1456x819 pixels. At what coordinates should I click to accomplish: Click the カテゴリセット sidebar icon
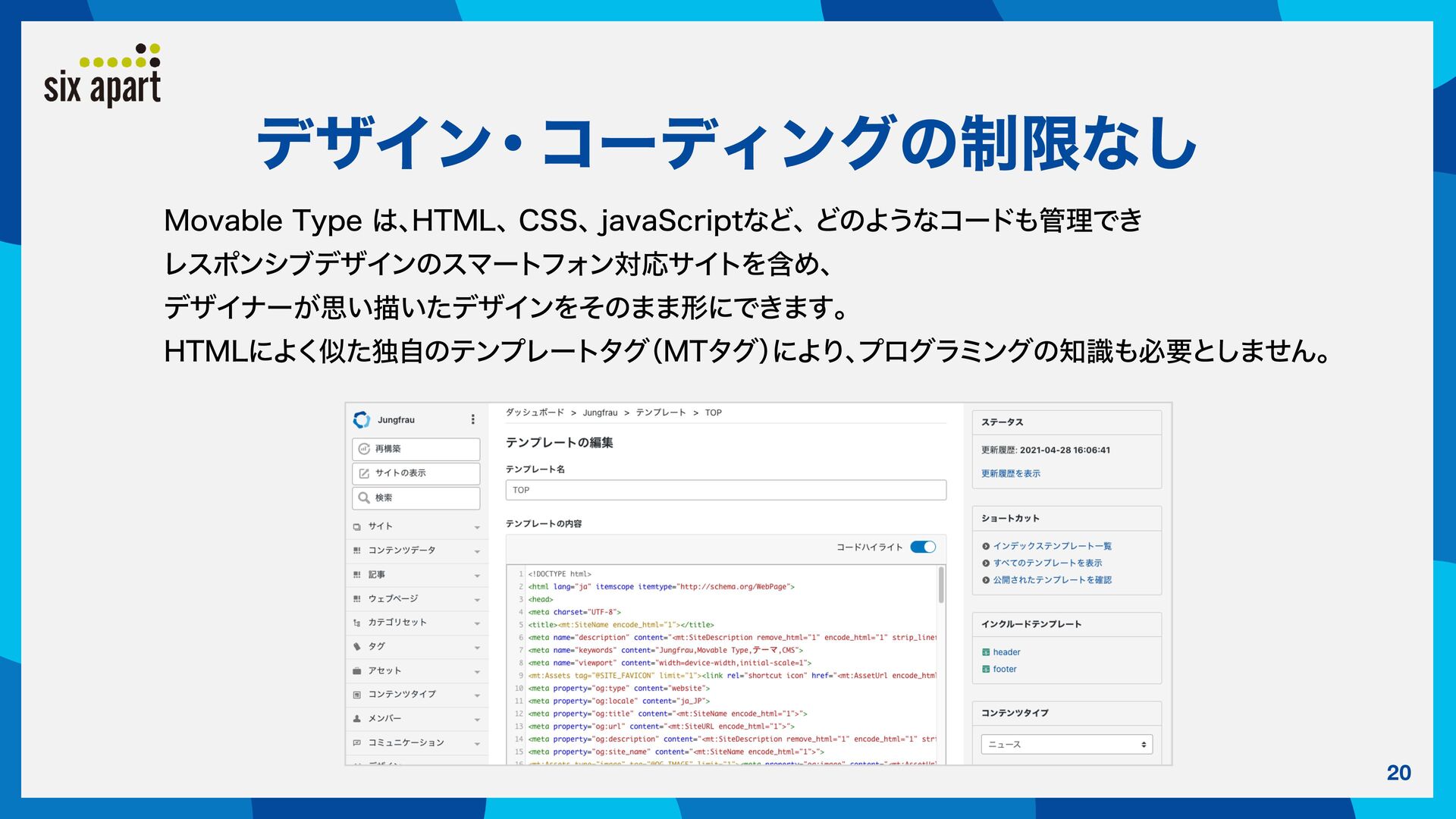pos(356,623)
